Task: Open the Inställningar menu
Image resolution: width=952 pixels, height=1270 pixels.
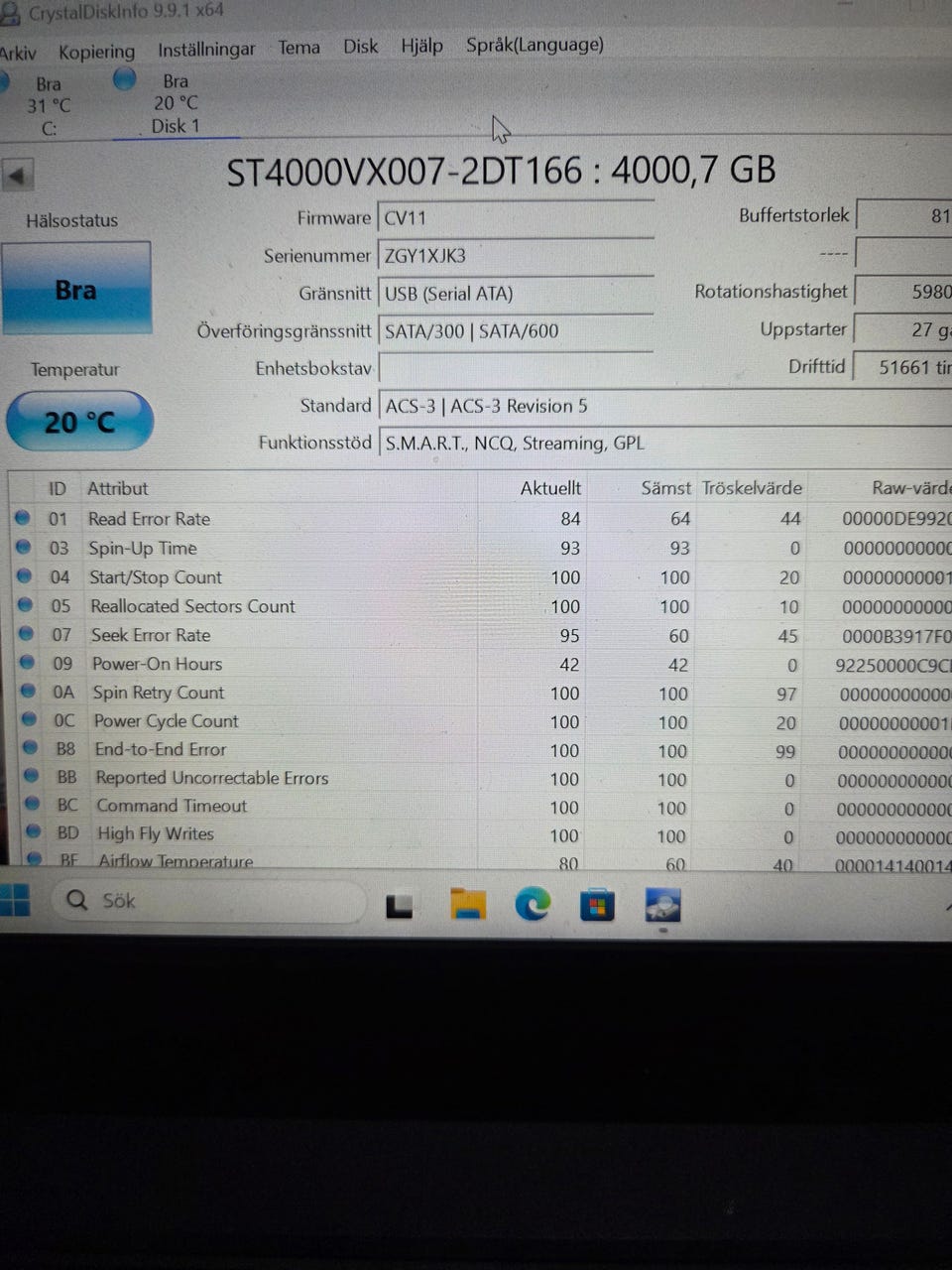Action: [x=206, y=48]
